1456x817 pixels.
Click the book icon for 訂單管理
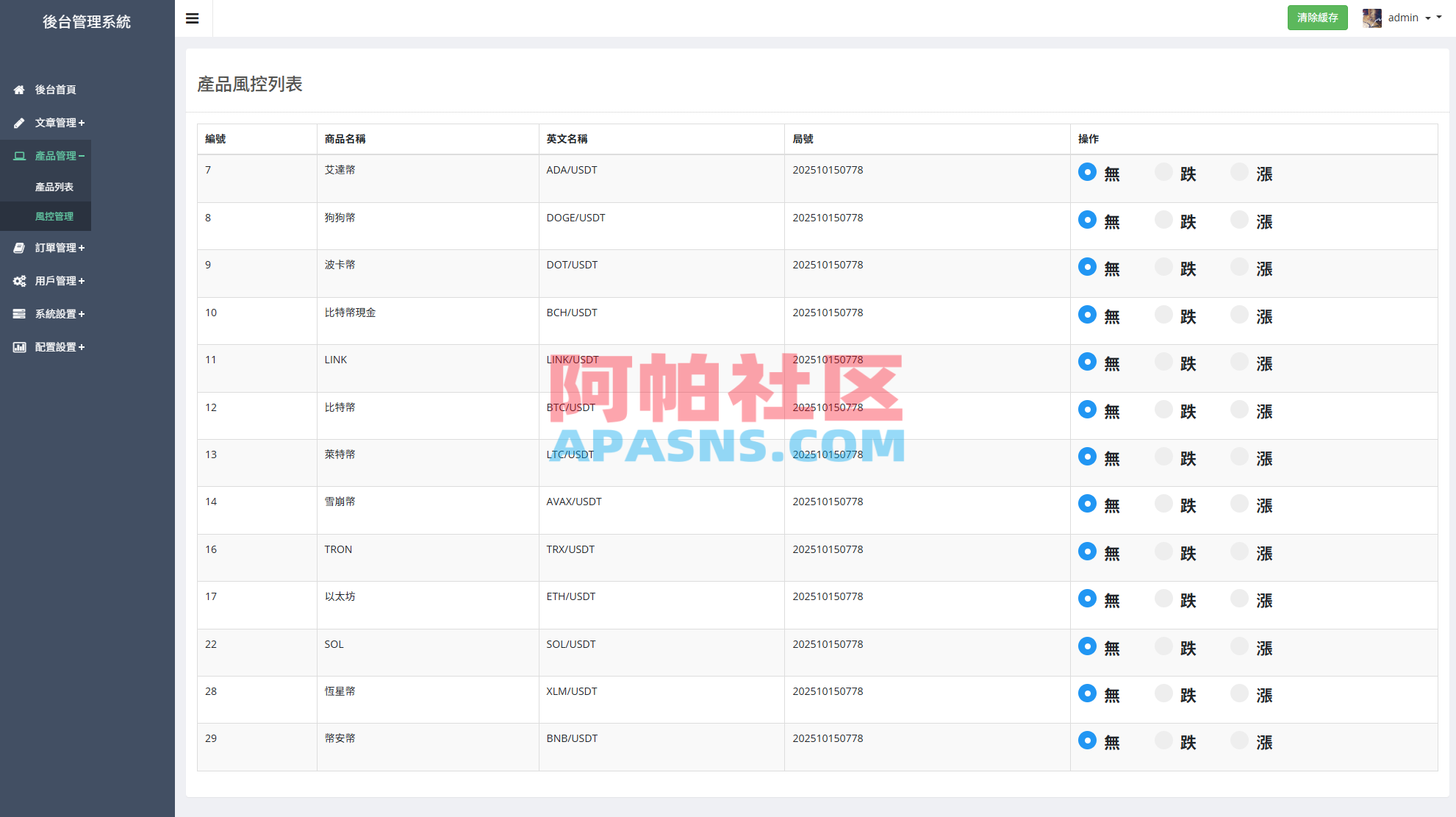(18, 248)
